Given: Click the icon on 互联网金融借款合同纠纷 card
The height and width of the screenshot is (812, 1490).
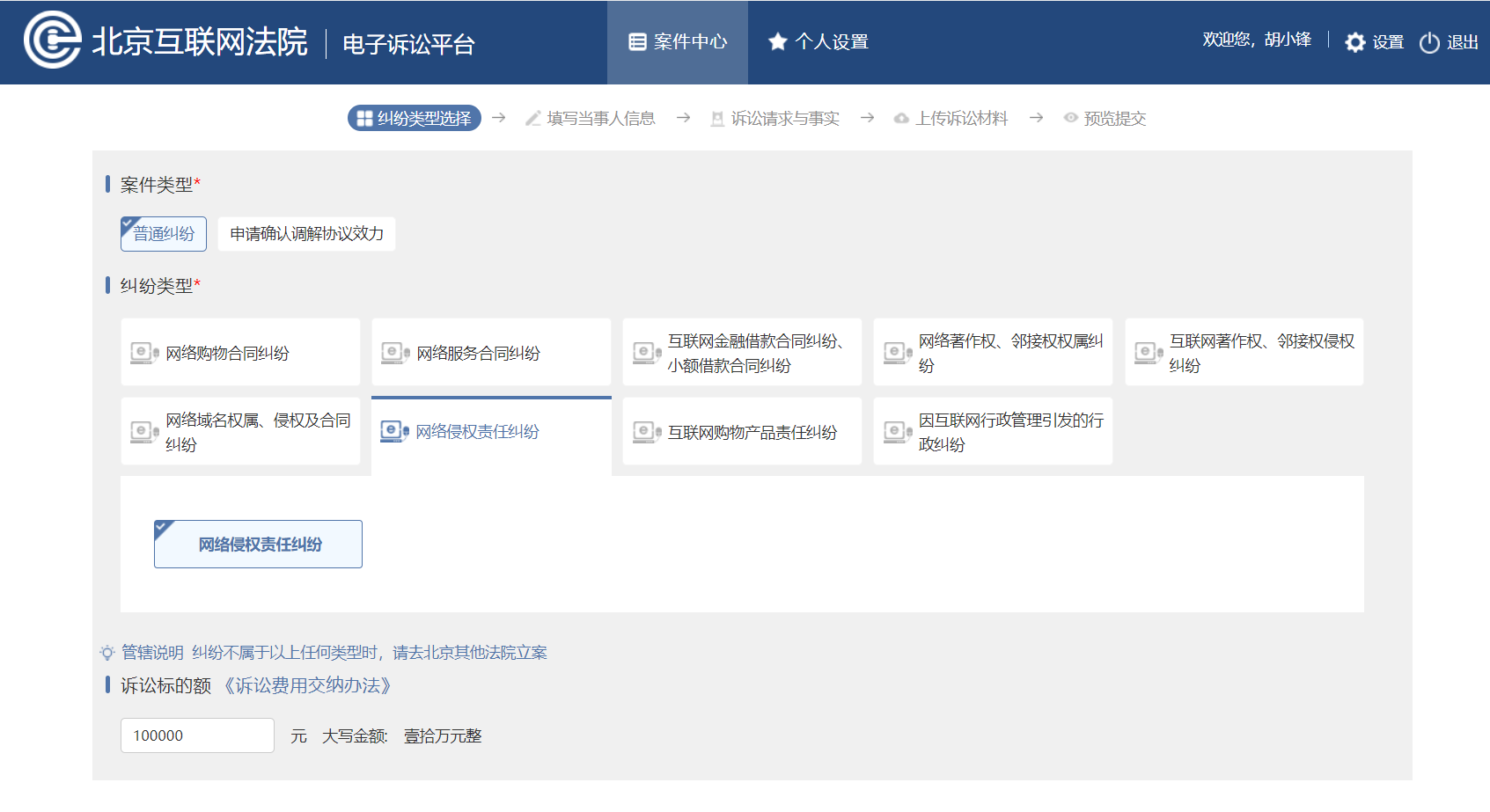Looking at the screenshot, I should tap(647, 353).
